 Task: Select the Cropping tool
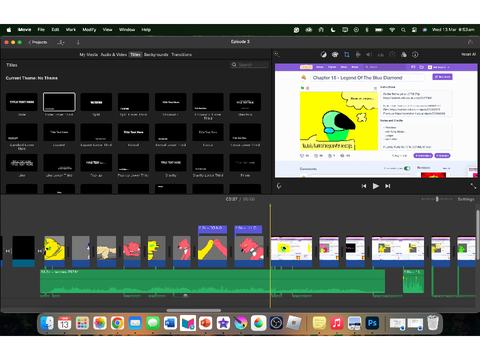(347, 55)
